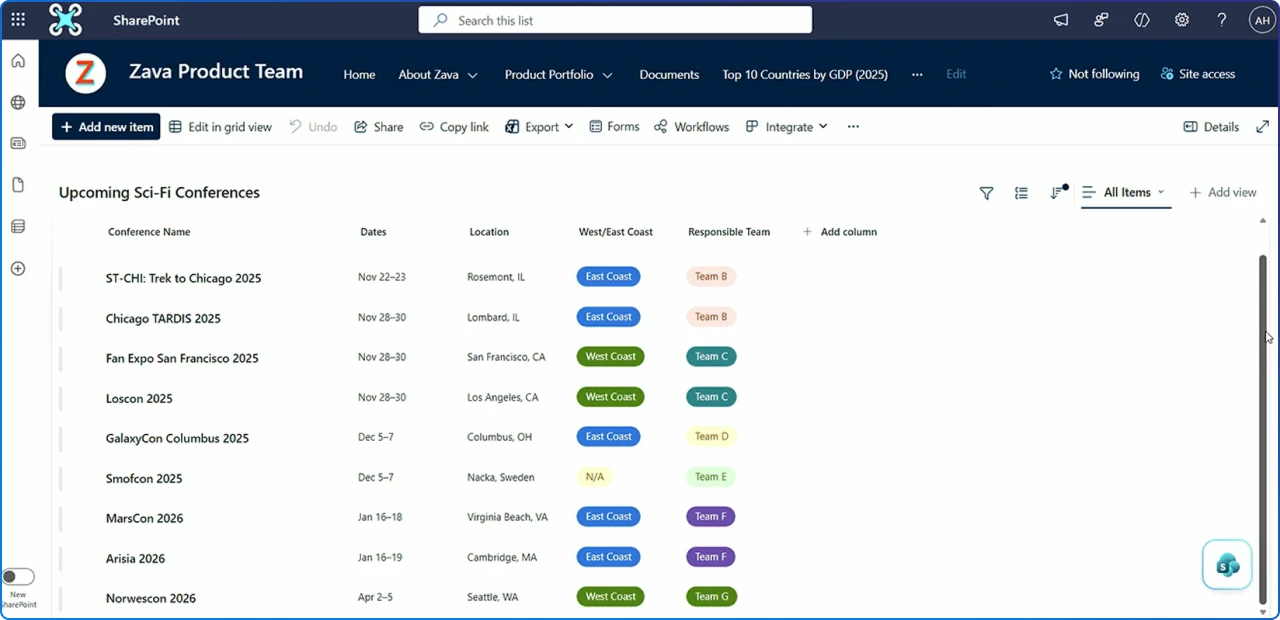Open SharePoint Settings gear icon

click(x=1181, y=19)
